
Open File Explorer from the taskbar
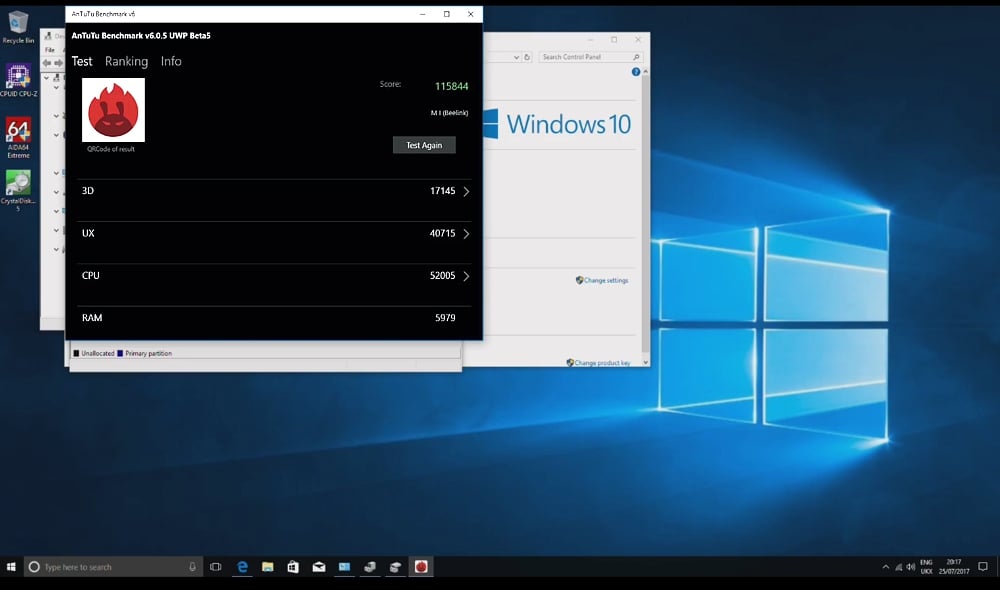pyautogui.click(x=267, y=567)
